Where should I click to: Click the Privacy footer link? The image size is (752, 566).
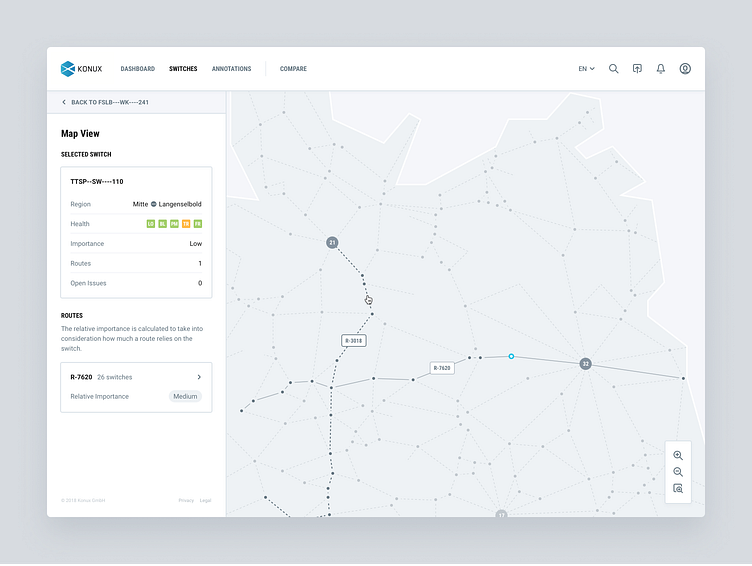[186, 500]
